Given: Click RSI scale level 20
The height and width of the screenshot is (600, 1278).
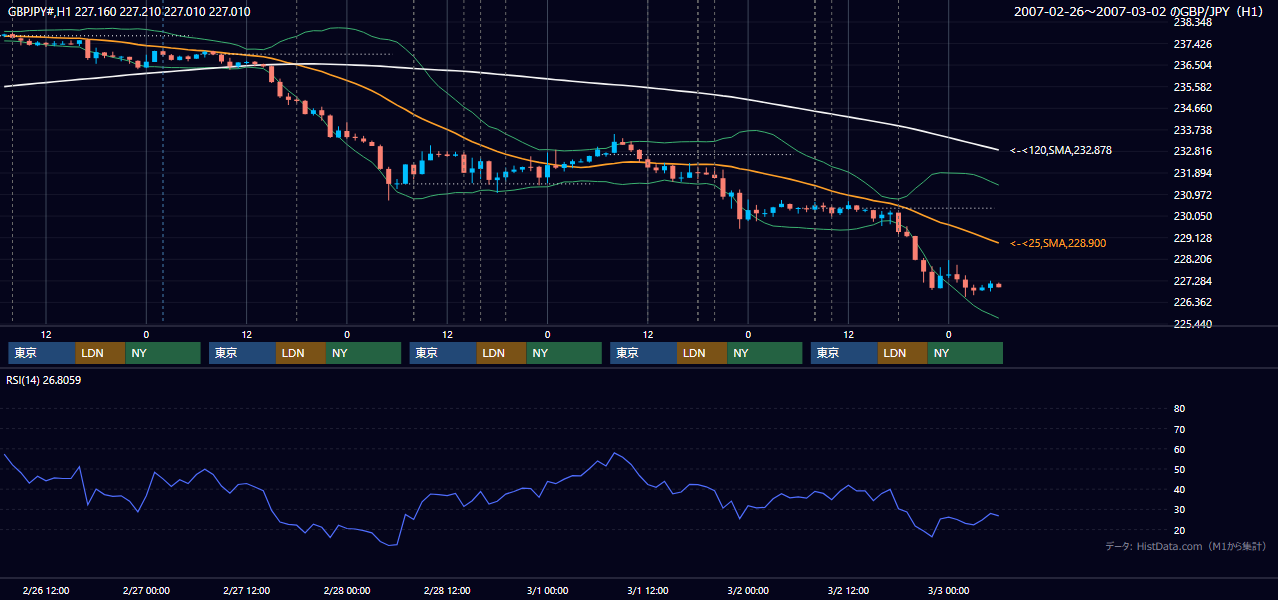Looking at the screenshot, I should tap(1179, 530).
